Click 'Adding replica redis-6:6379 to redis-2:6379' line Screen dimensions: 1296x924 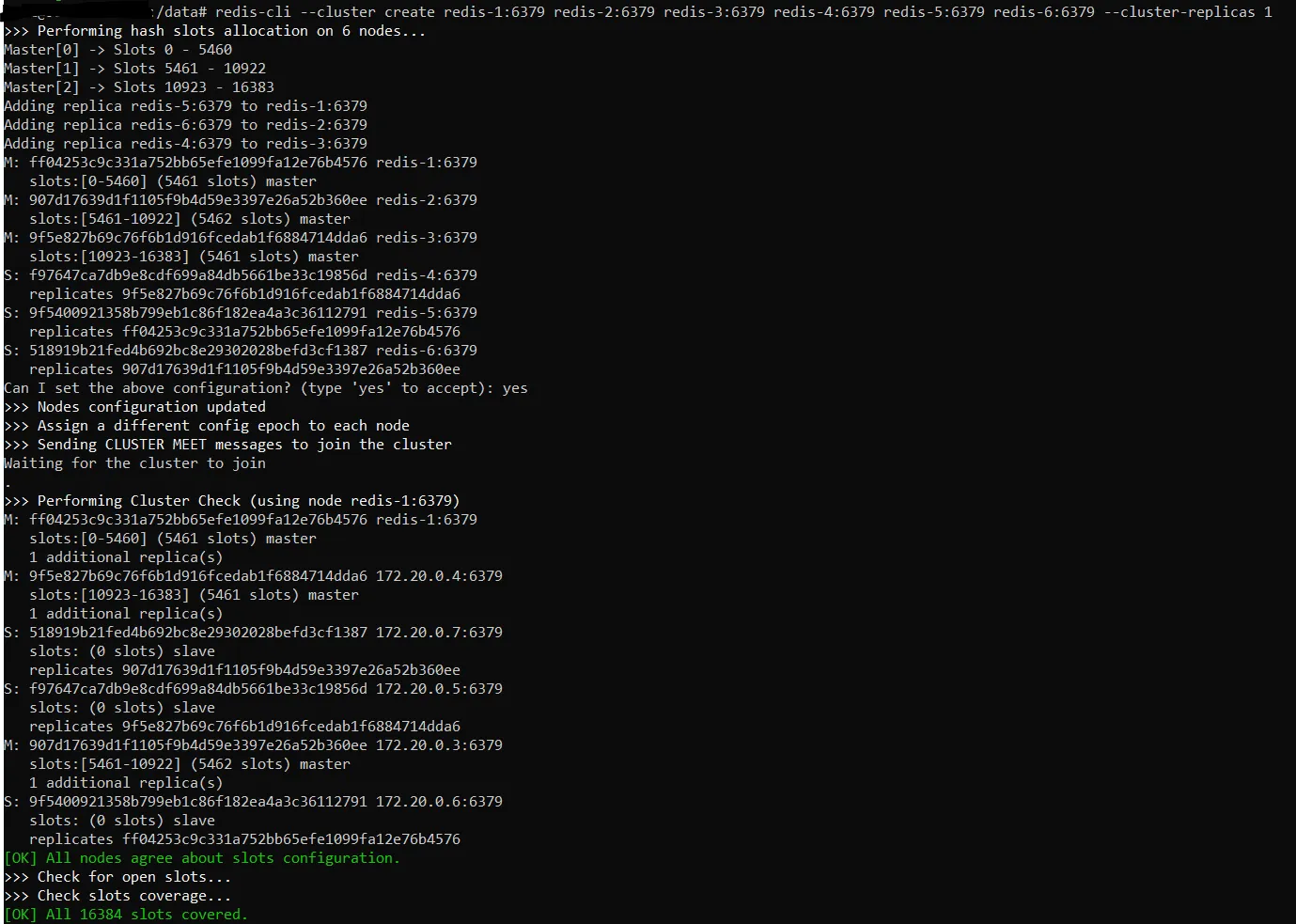(185, 125)
